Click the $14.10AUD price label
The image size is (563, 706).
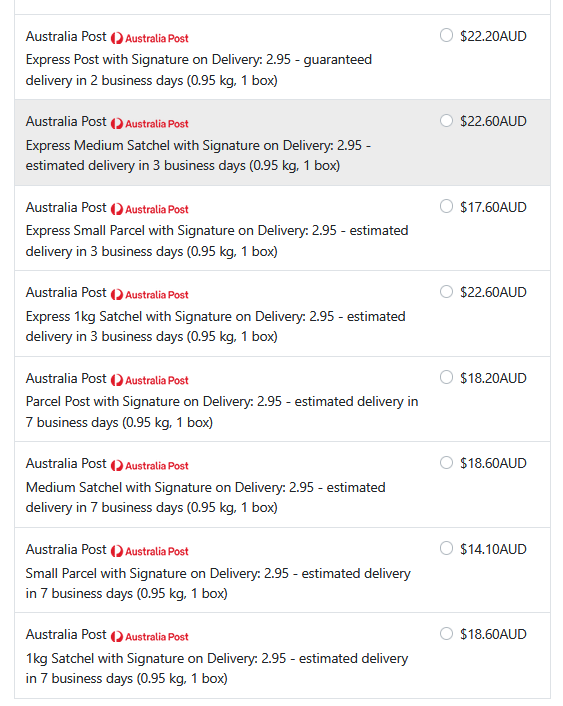click(493, 549)
